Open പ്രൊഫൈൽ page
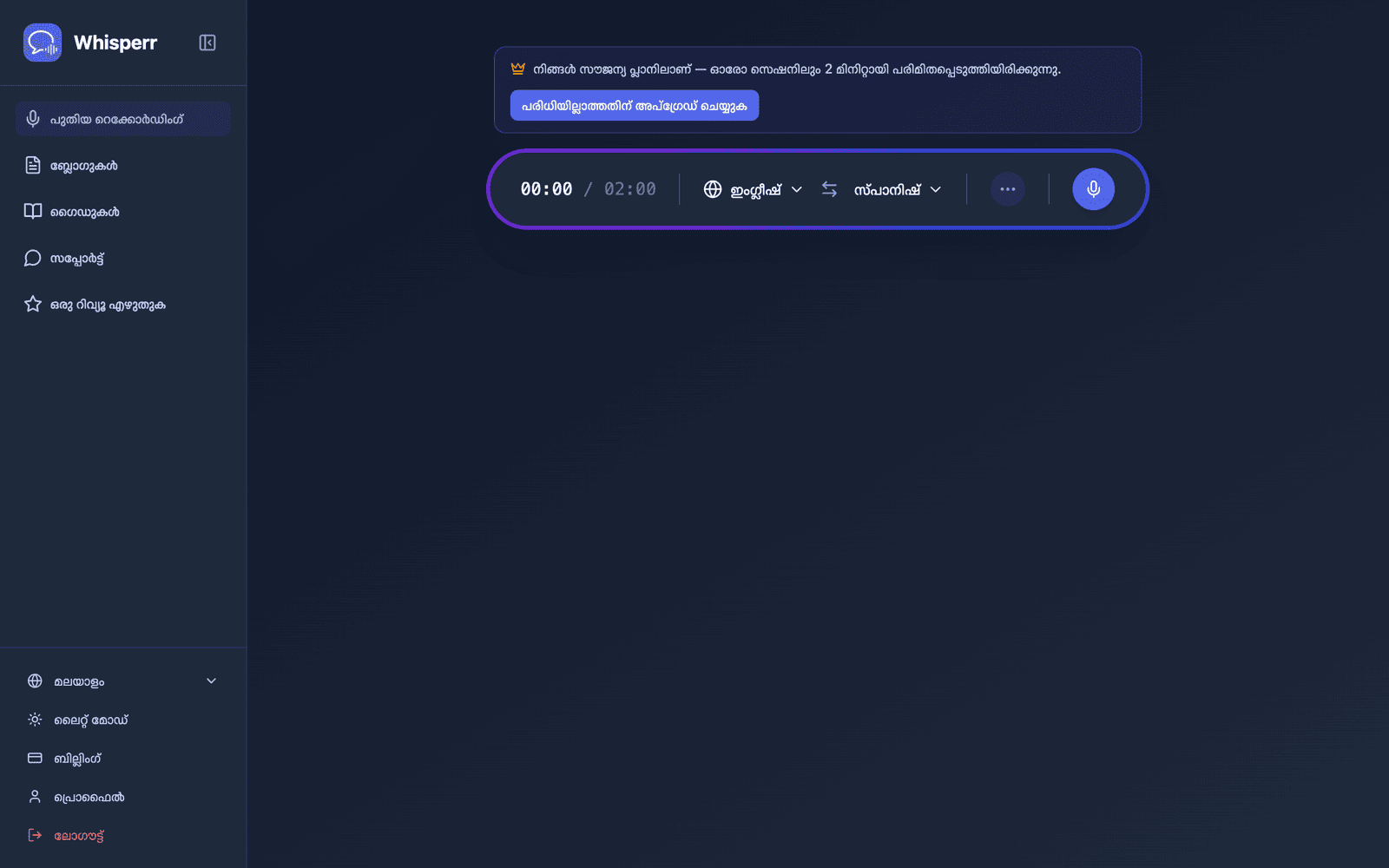This screenshot has width=1389, height=868. click(x=122, y=797)
